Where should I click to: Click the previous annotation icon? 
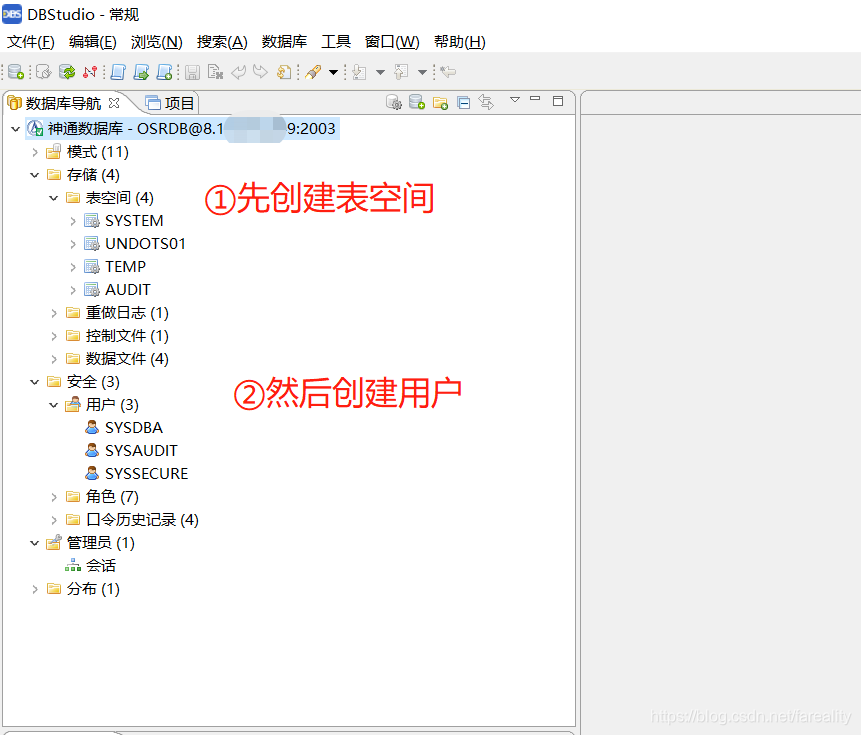coord(401,72)
